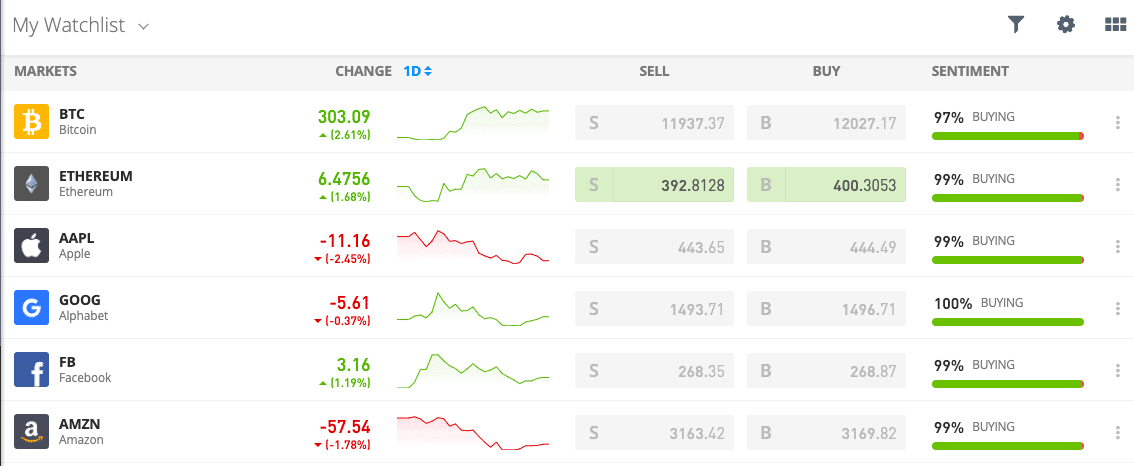Click the Facebook logo icon
The image size is (1134, 466).
click(x=31, y=370)
